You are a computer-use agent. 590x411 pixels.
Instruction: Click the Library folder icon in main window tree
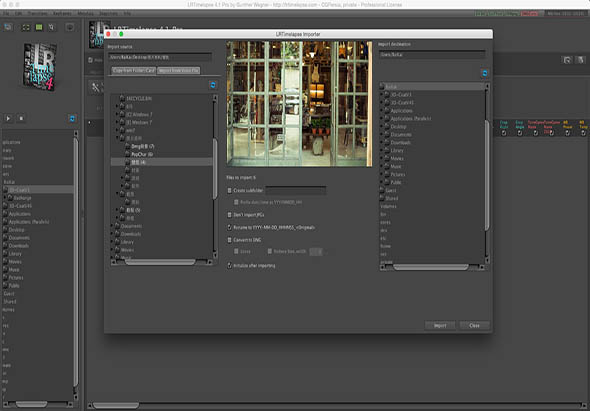click(5, 254)
